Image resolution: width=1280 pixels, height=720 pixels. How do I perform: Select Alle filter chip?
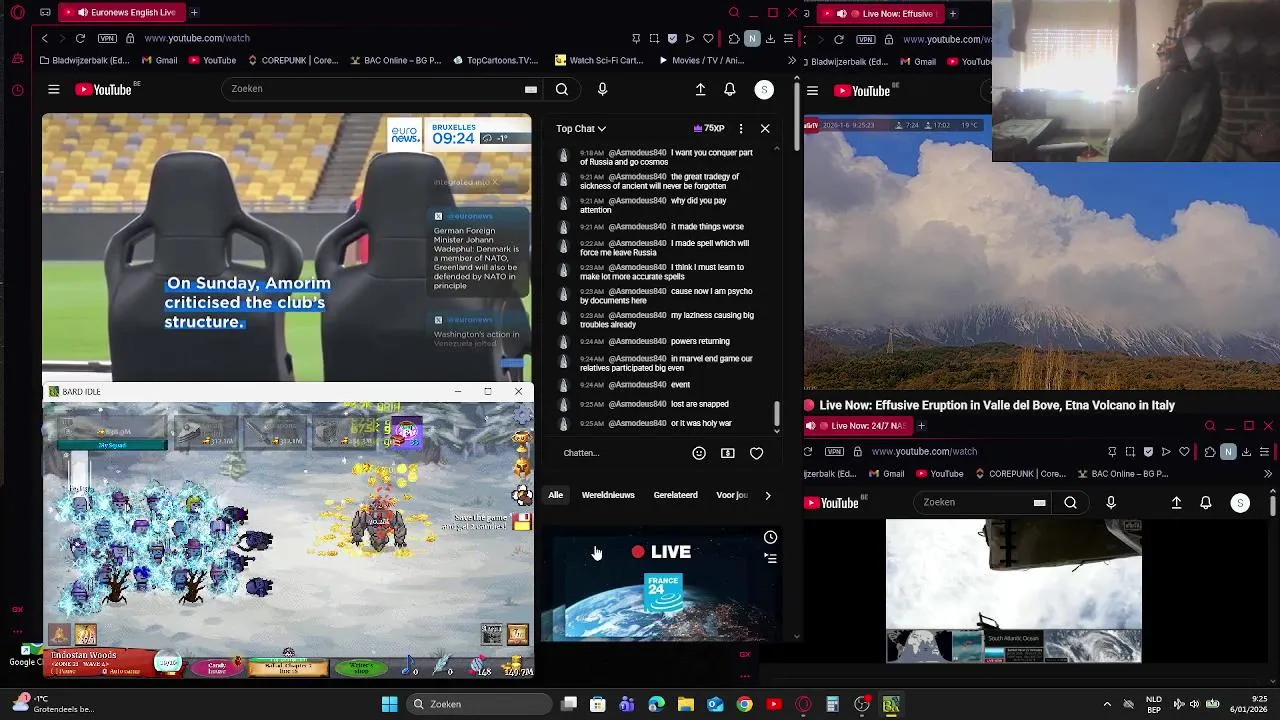pos(556,495)
